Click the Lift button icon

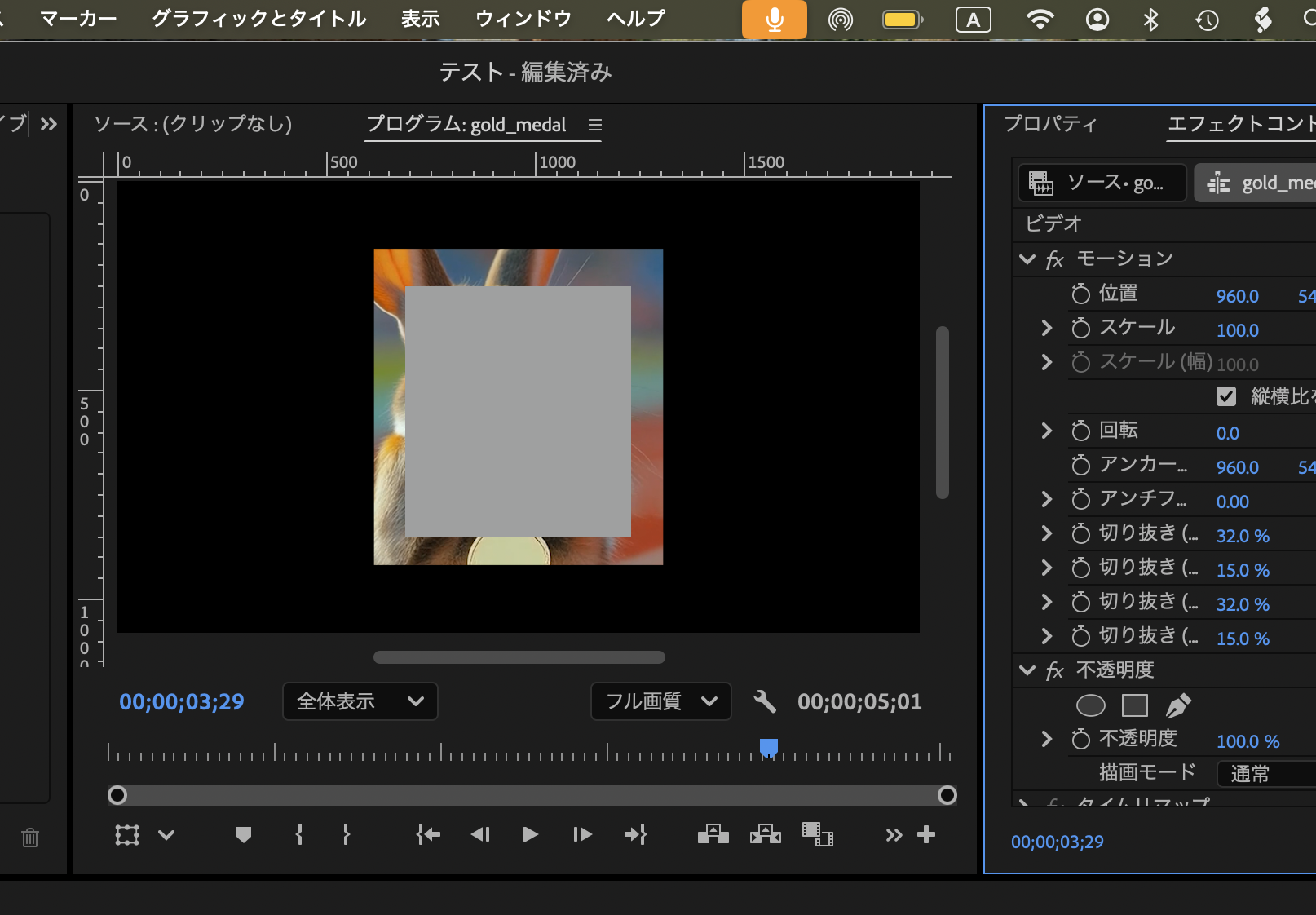tap(713, 834)
